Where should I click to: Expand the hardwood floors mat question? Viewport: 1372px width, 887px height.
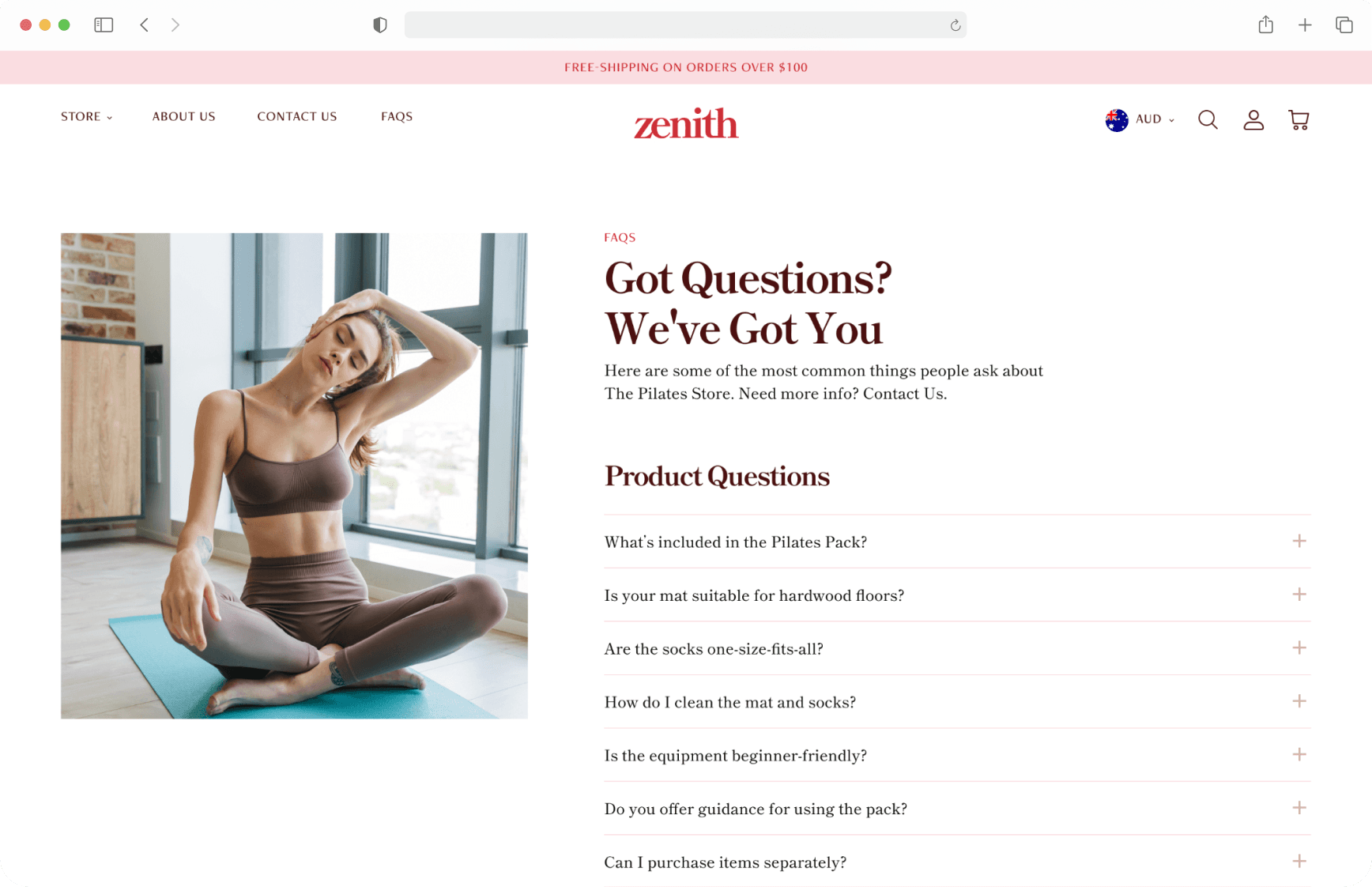click(956, 594)
